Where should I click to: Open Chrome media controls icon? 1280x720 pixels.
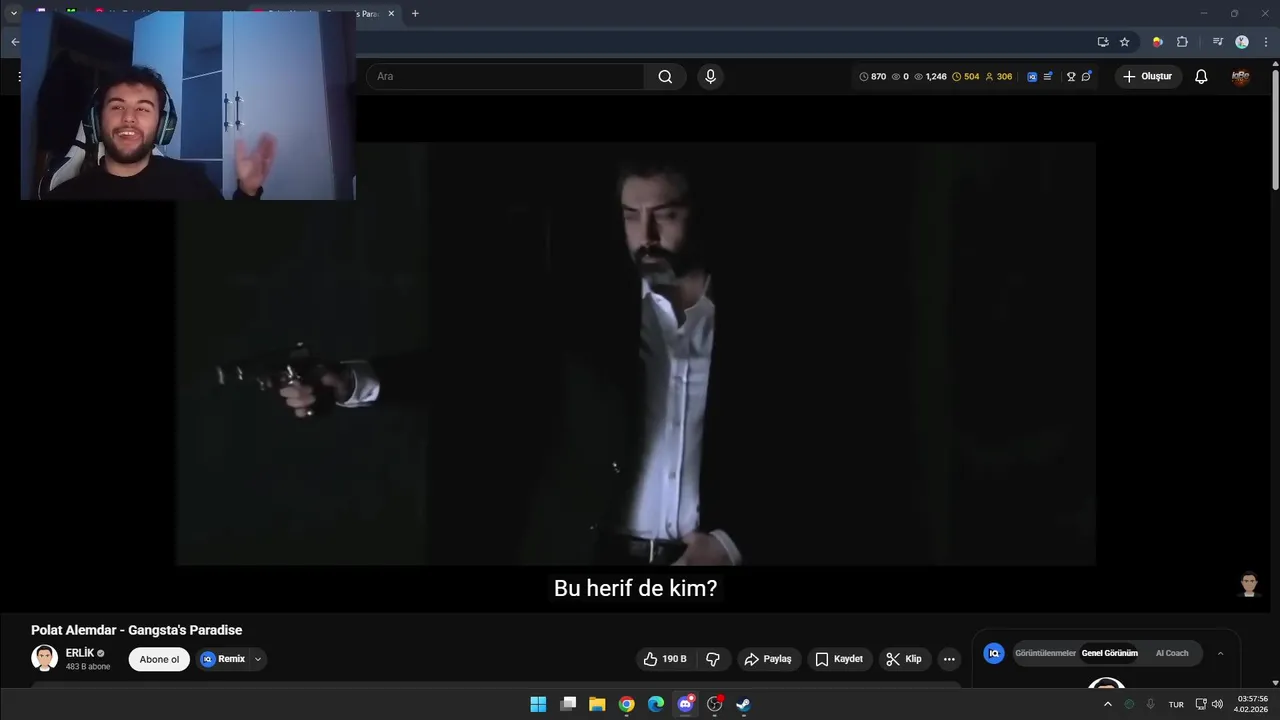[1217, 42]
